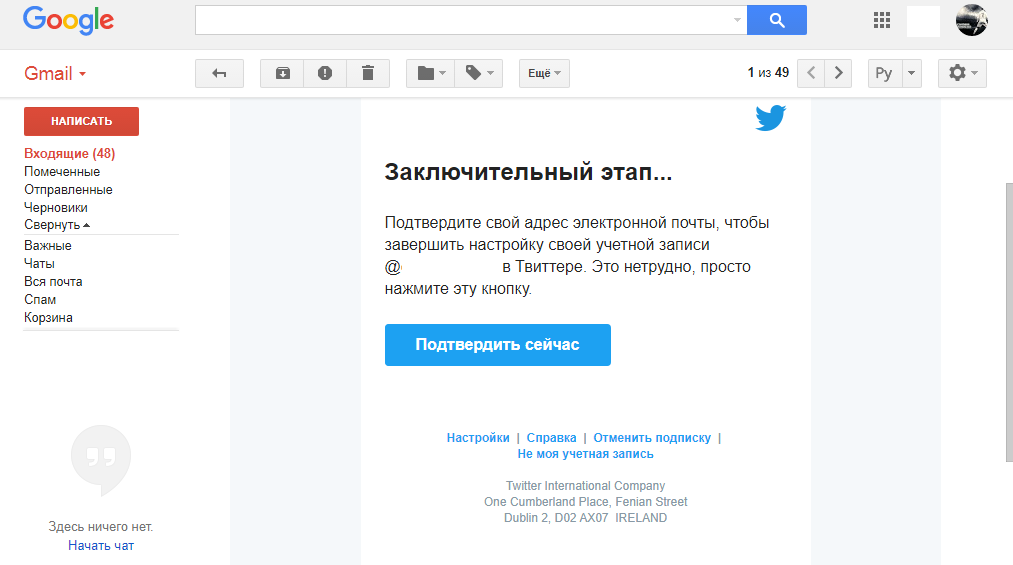
Task: Open the Помеченные folder
Action: pos(62,172)
